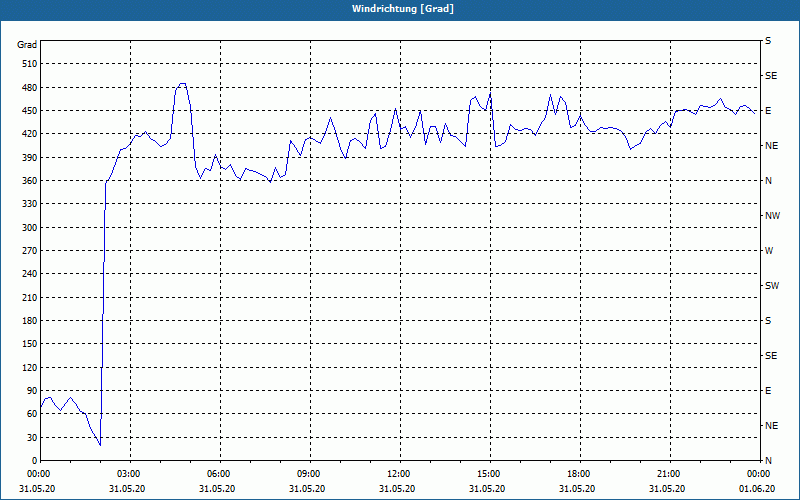Select the 390 y-axis tick label
The image size is (800, 500).
[x=30, y=157]
